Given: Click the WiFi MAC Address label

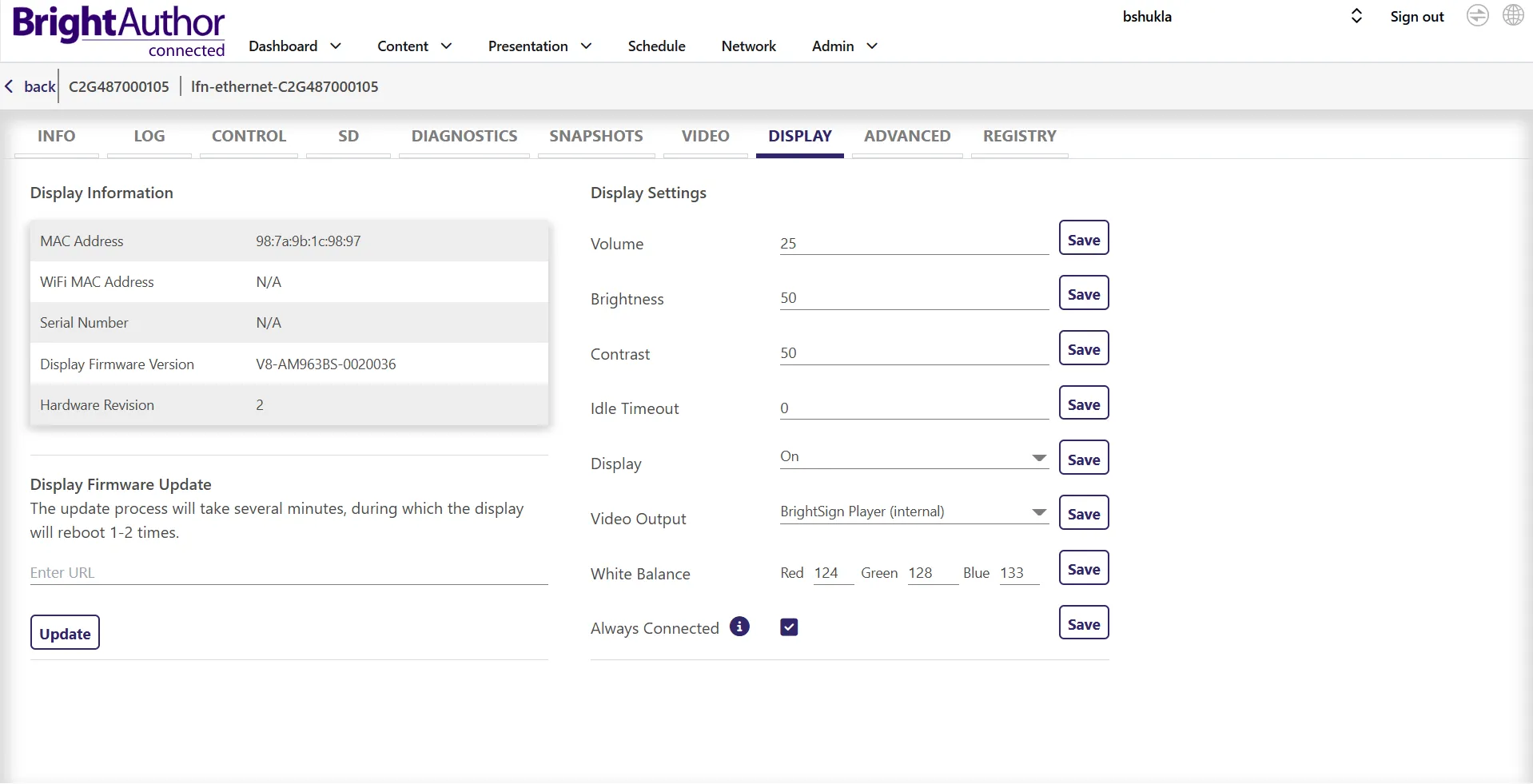Looking at the screenshot, I should 98,282.
